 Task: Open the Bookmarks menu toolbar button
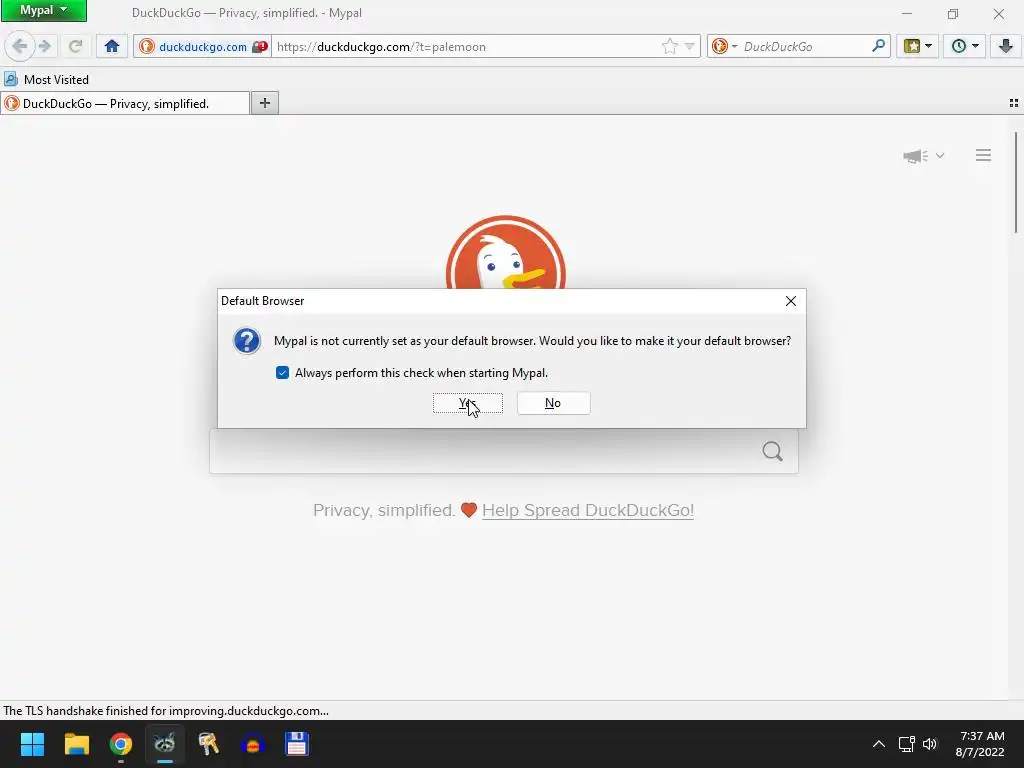[918, 46]
